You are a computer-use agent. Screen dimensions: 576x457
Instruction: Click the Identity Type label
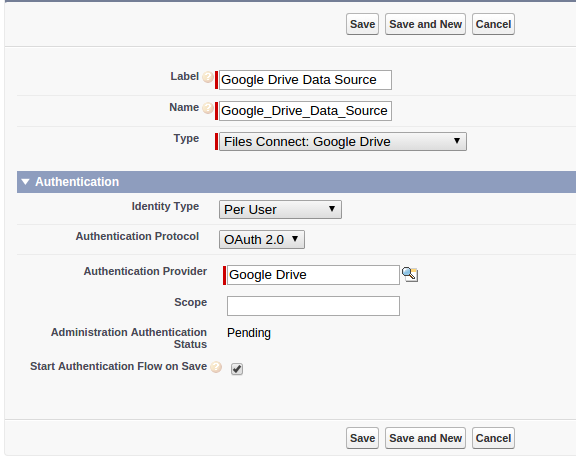[165, 206]
